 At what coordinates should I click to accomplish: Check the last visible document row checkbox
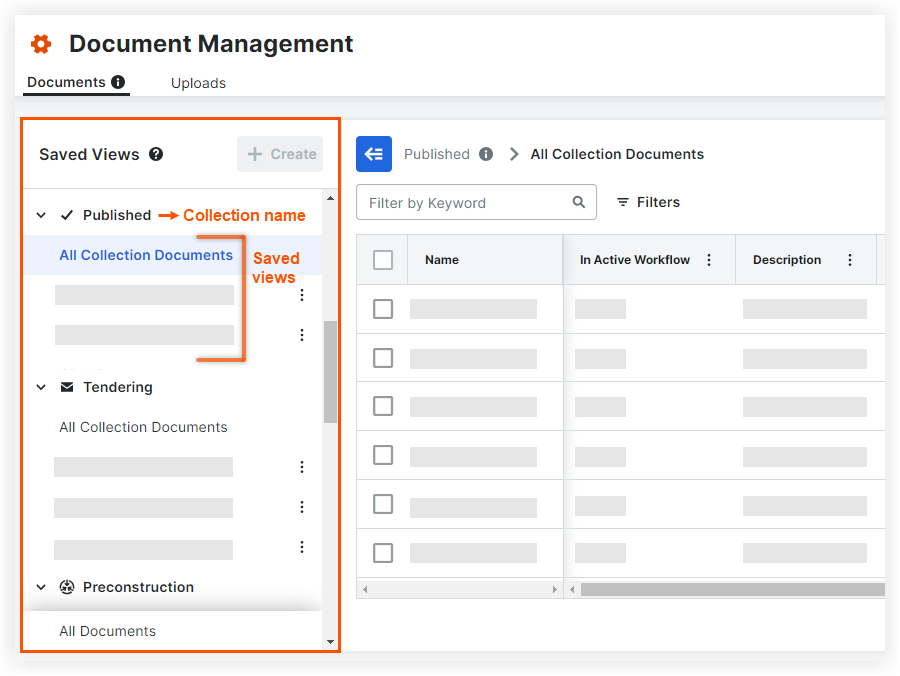tap(383, 553)
